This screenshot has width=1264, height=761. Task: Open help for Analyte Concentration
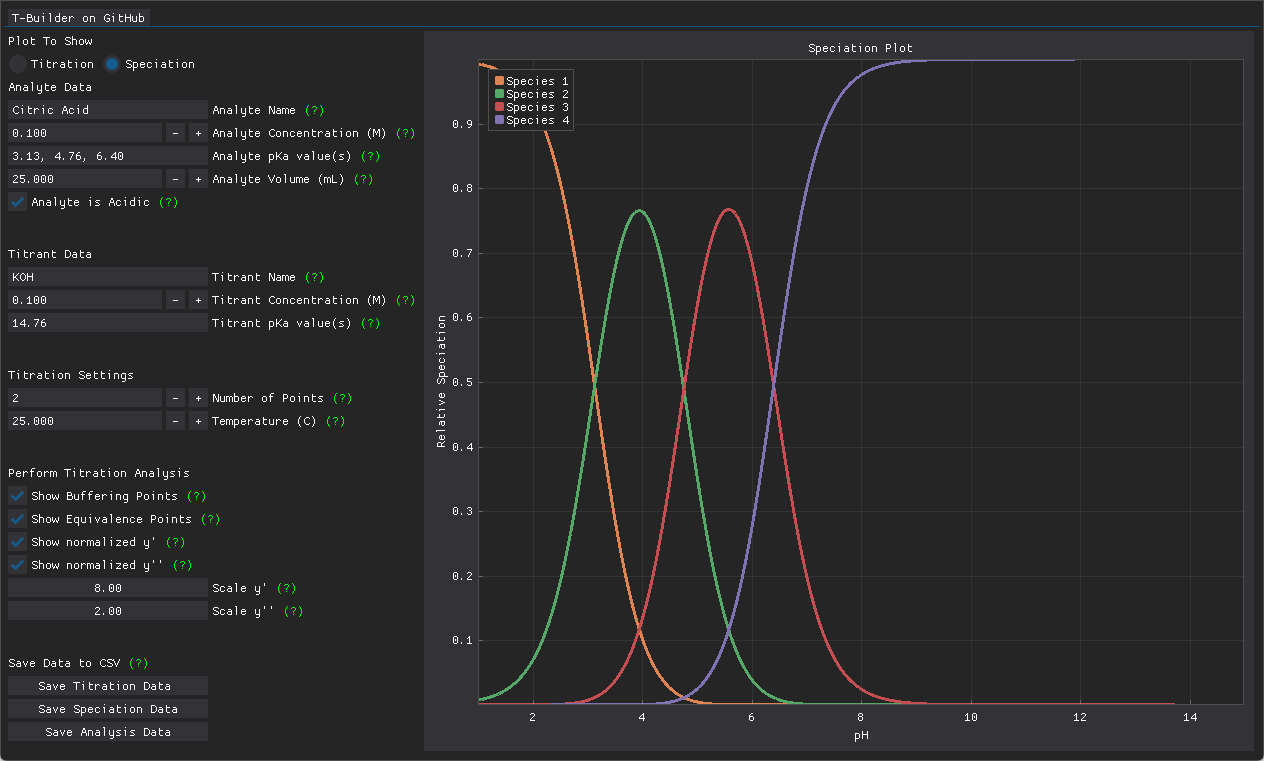coord(406,132)
